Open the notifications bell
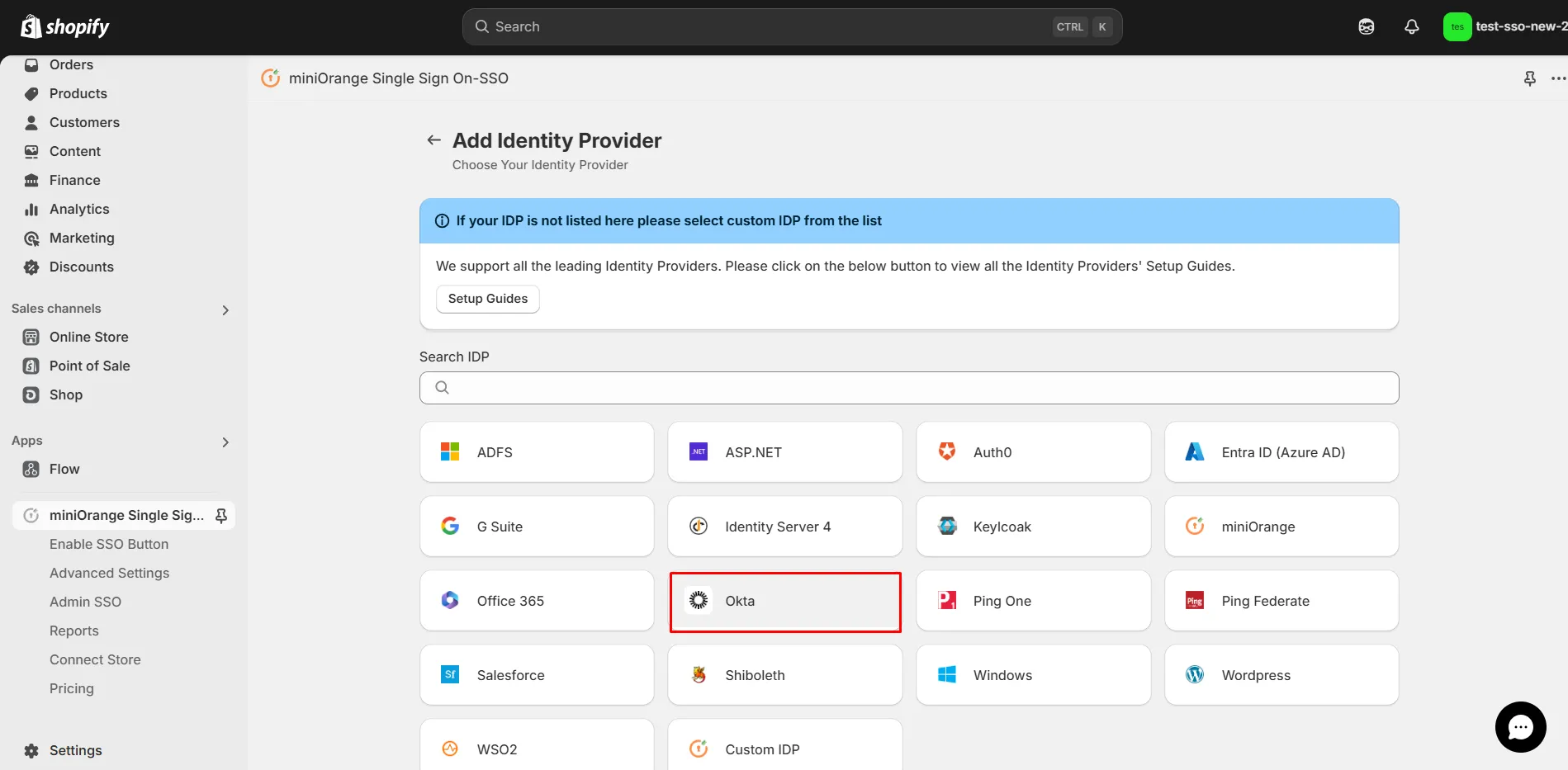Screen dimensions: 1568x770 coord(1412,26)
